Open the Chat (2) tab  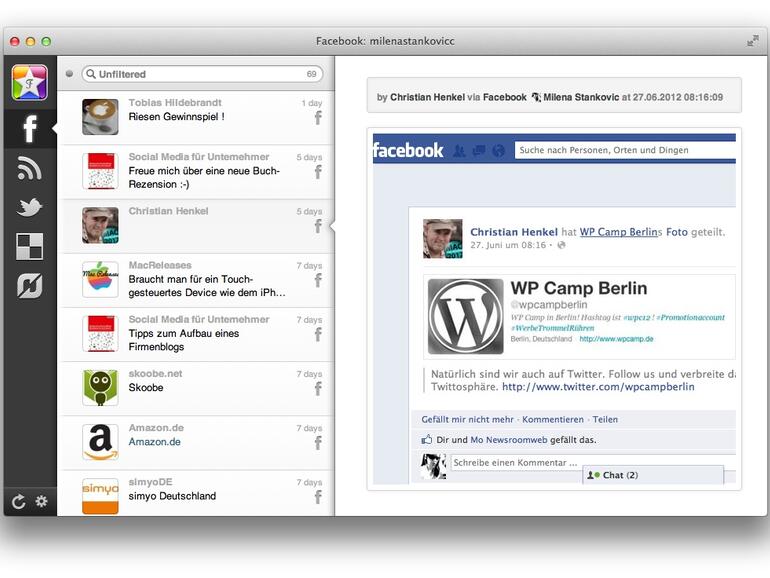pos(653,475)
